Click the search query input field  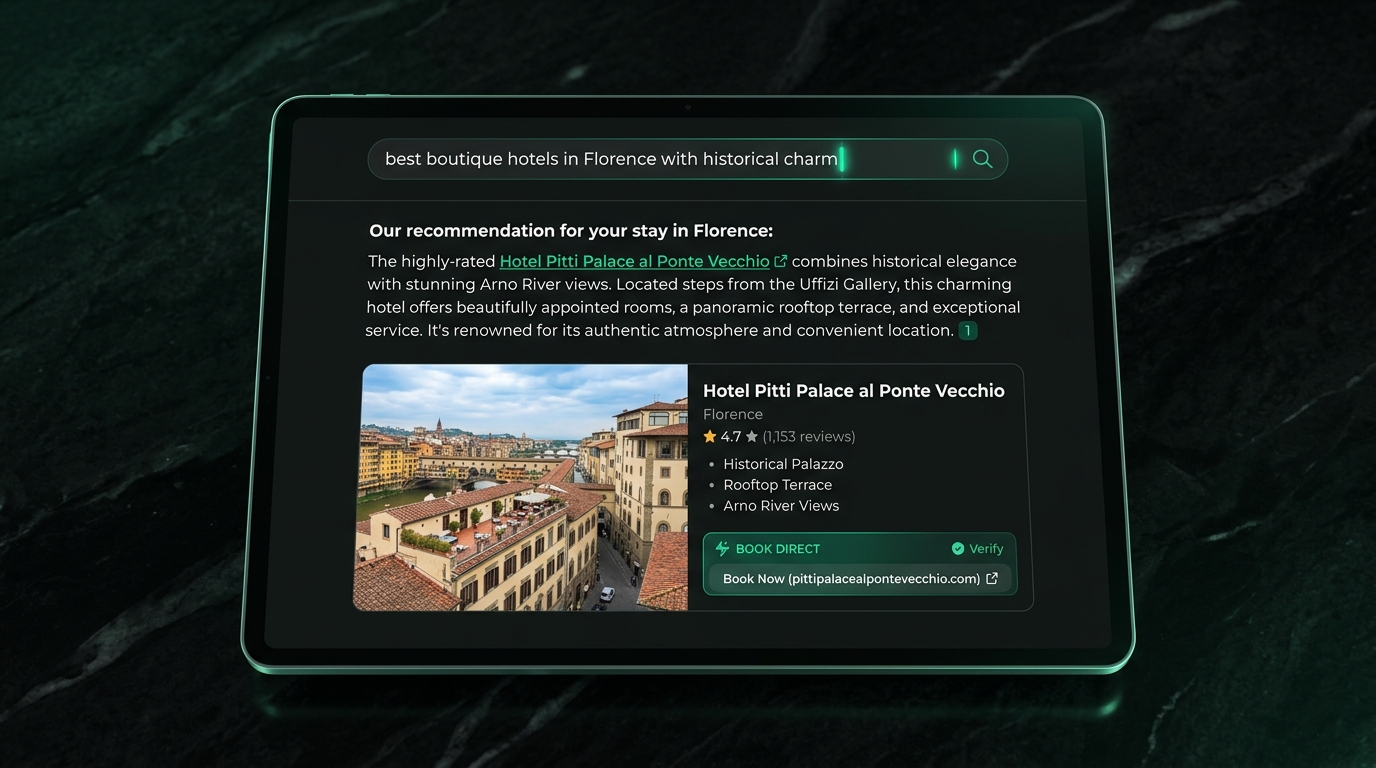point(687,159)
